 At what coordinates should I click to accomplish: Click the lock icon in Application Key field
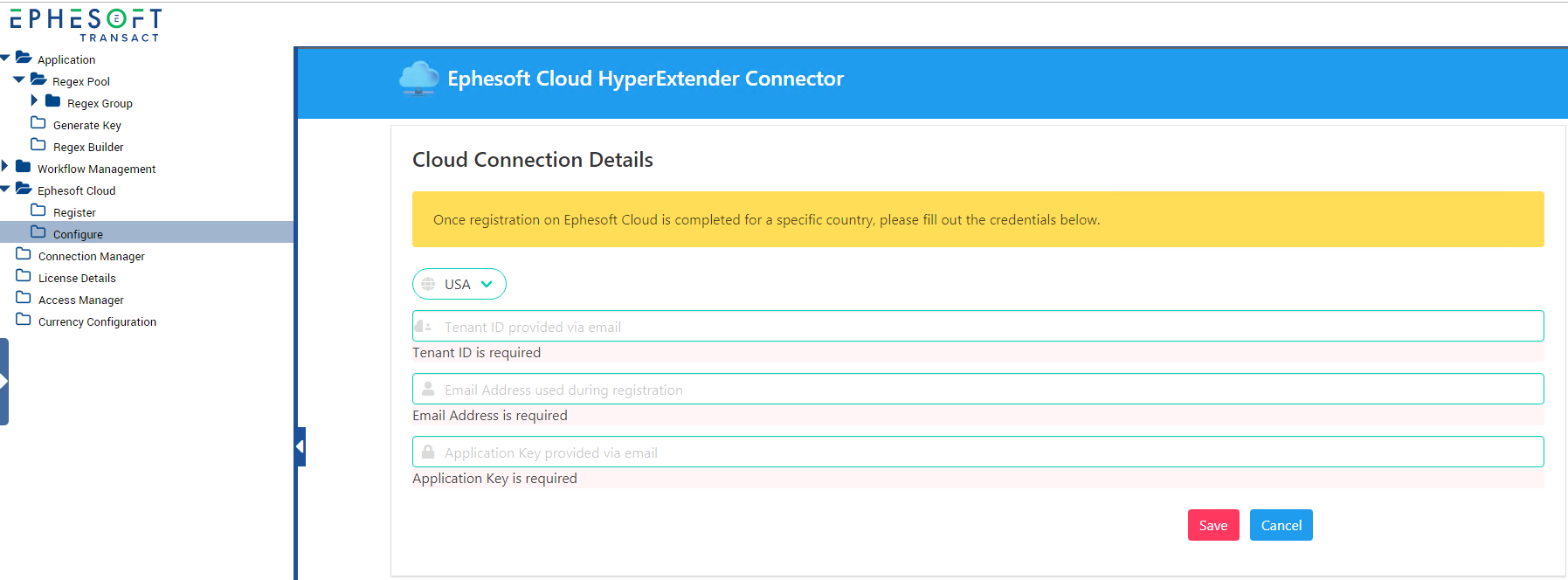click(x=428, y=452)
